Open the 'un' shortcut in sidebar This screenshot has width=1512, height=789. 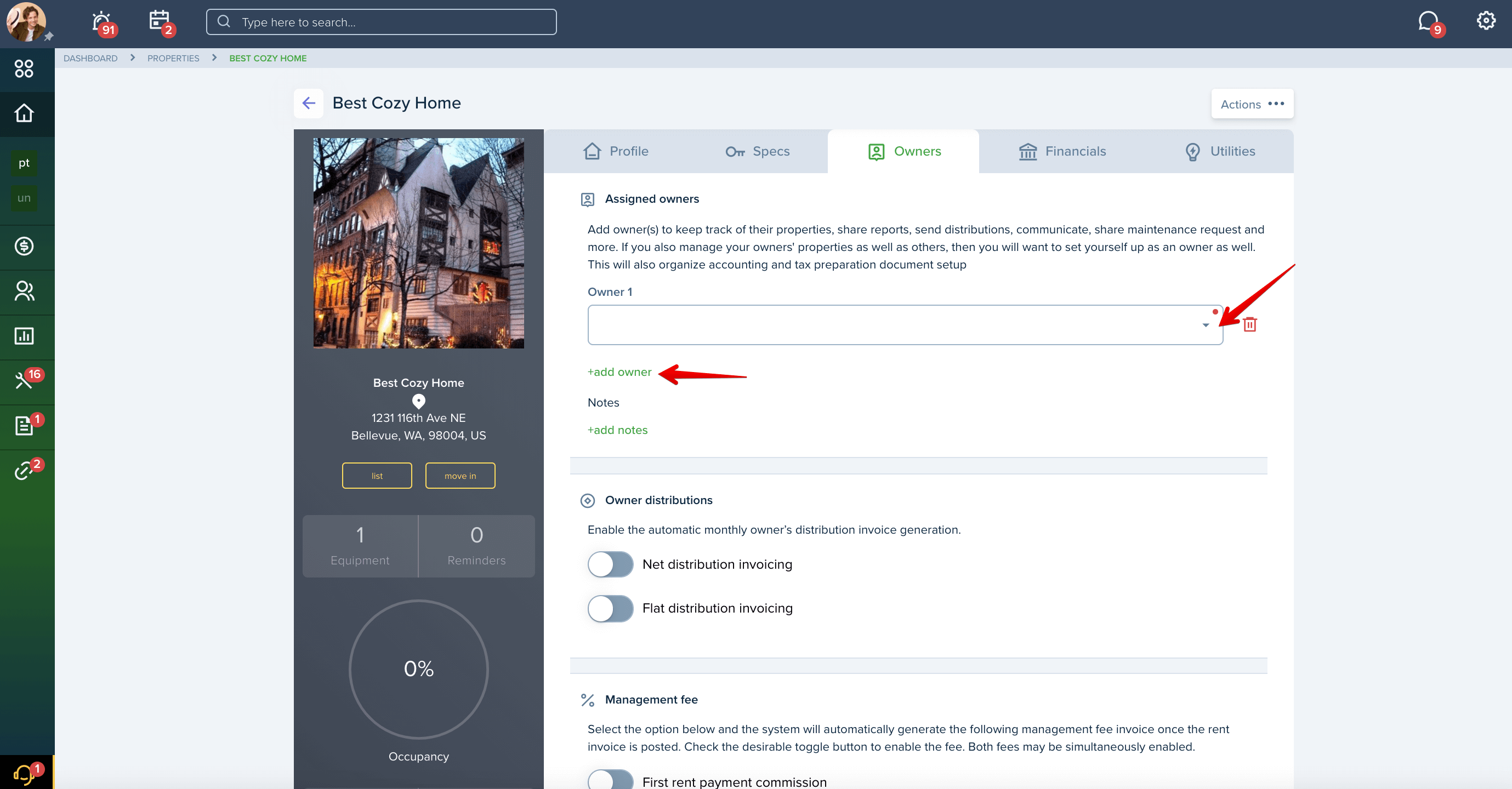[24, 198]
